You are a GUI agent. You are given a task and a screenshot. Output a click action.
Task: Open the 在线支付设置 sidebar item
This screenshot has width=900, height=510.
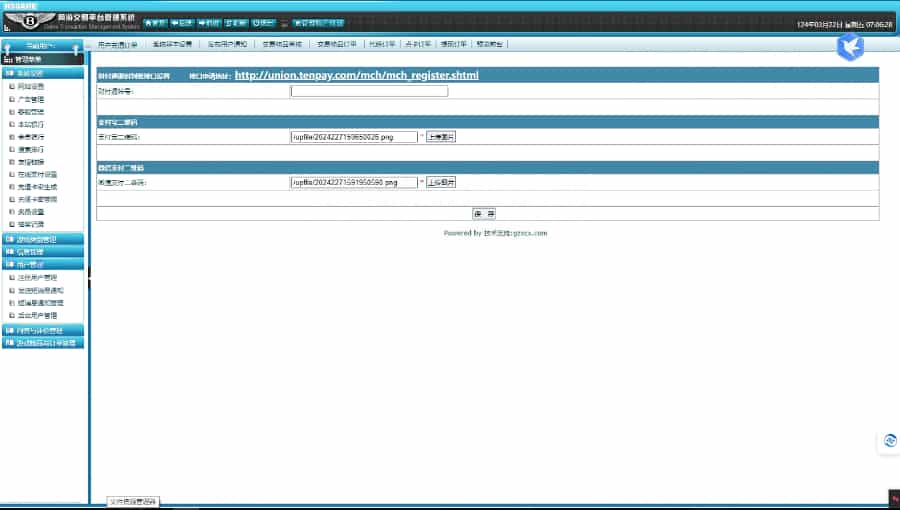point(37,174)
